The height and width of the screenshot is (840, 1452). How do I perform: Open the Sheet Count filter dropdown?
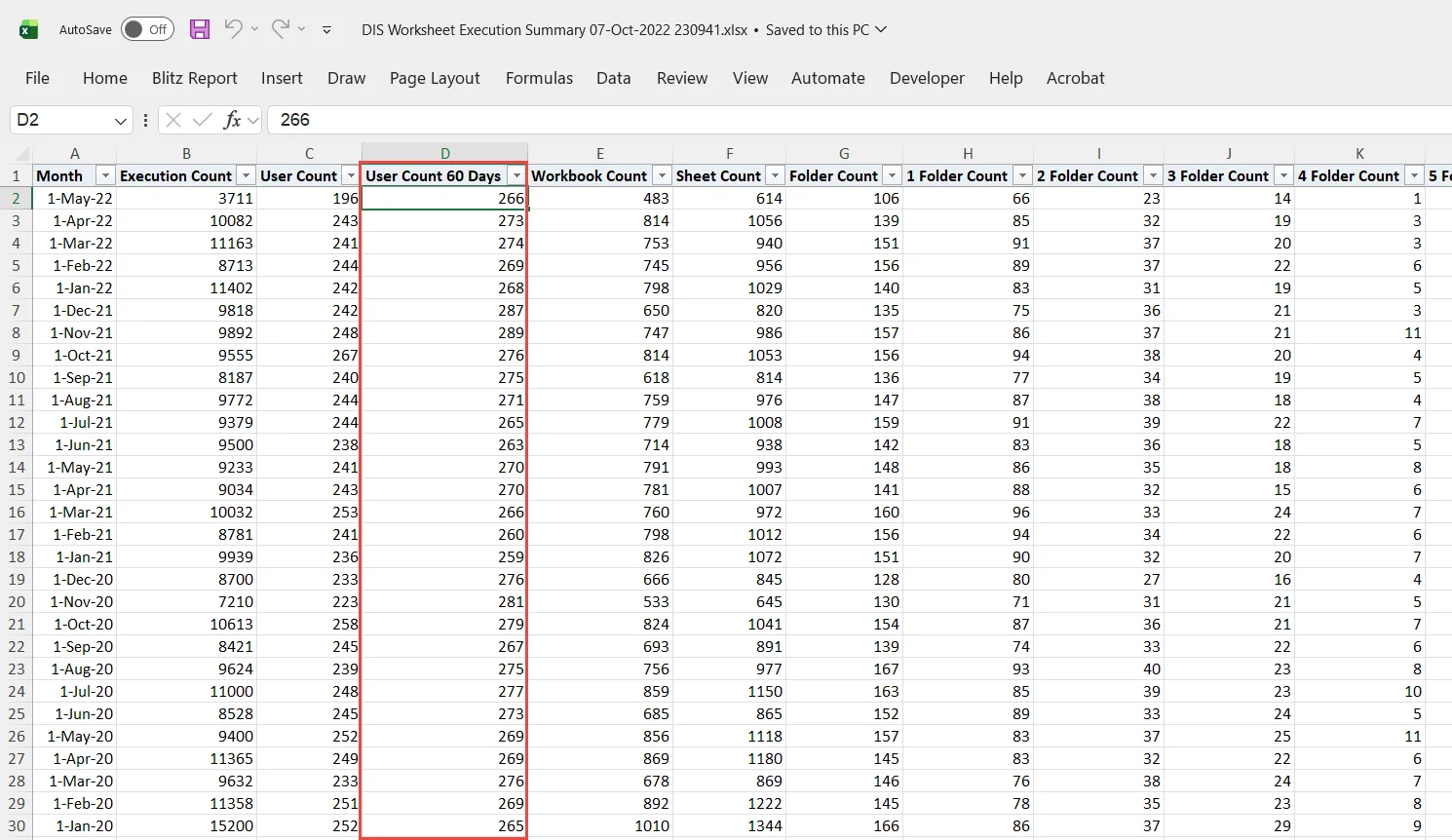[x=775, y=176]
